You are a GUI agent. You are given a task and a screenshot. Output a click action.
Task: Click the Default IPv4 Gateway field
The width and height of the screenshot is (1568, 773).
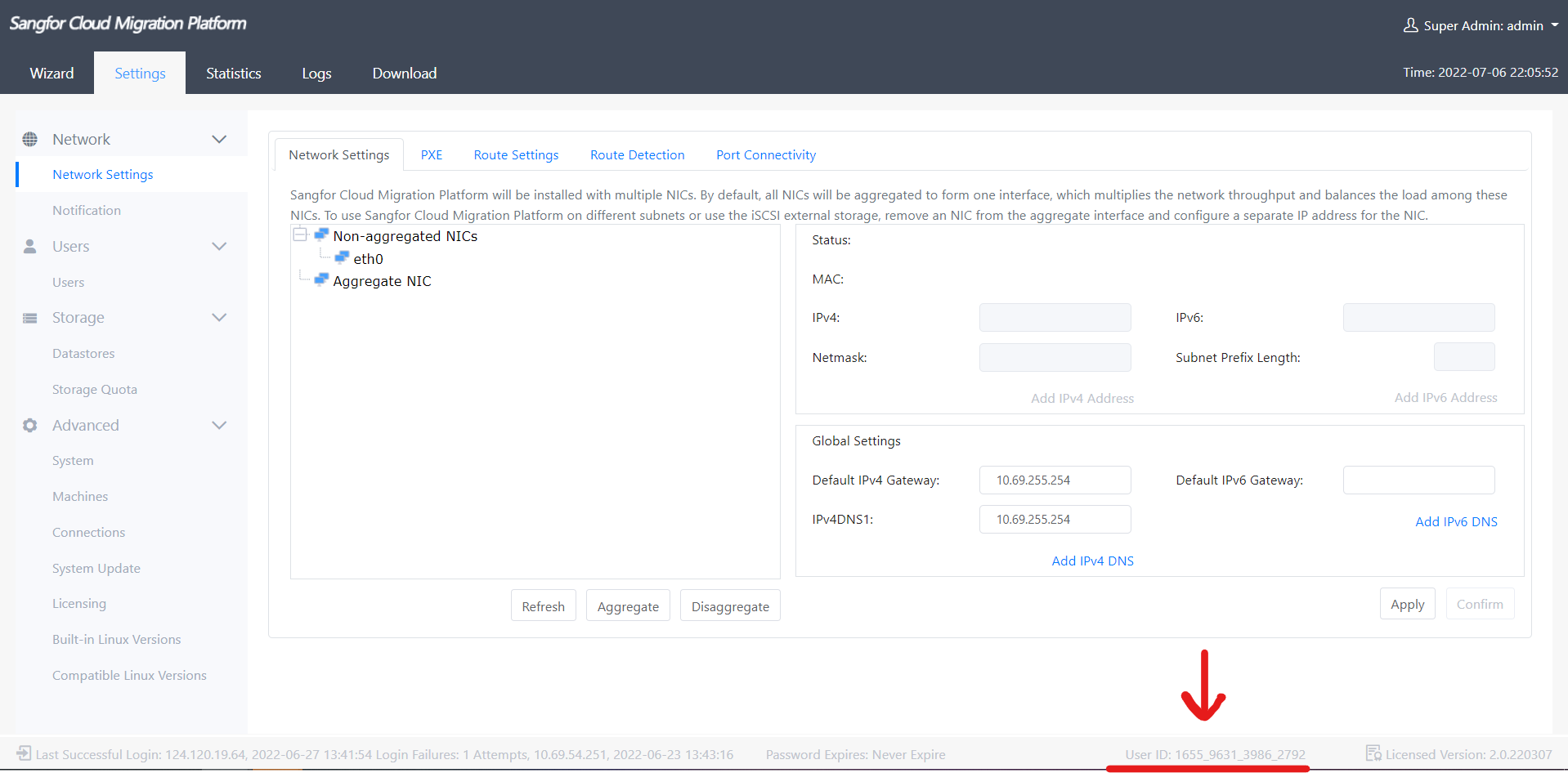[1055, 480]
